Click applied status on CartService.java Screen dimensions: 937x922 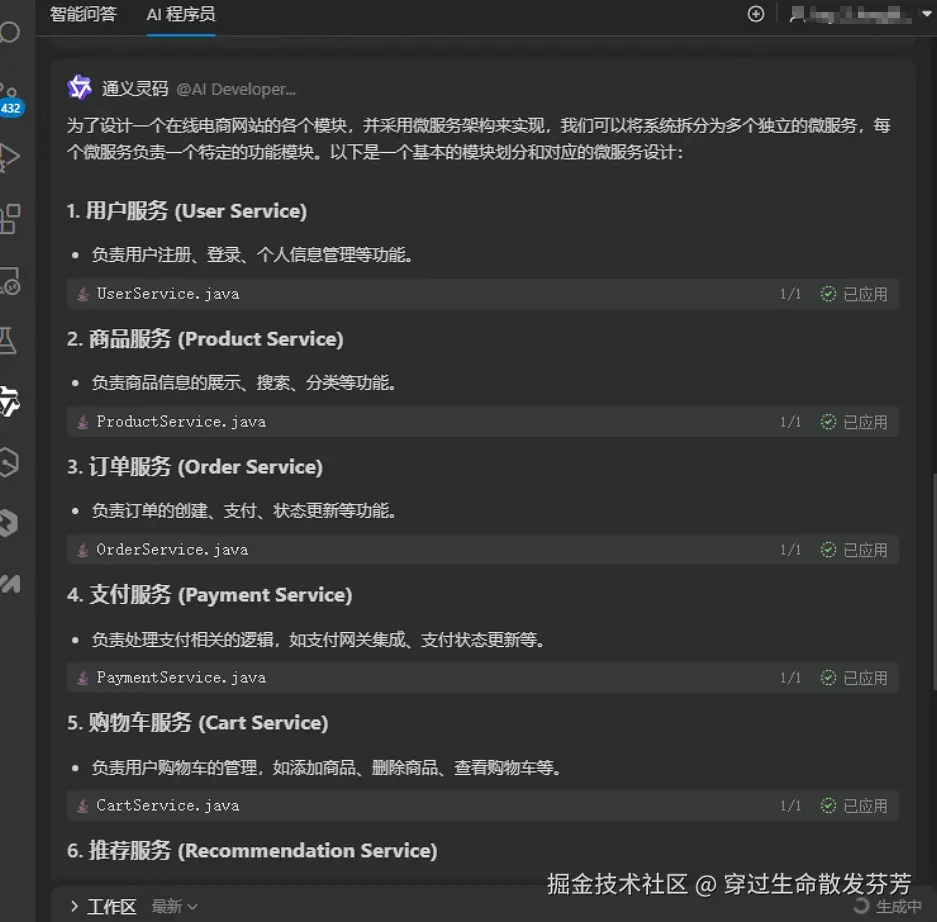pyautogui.click(x=853, y=805)
